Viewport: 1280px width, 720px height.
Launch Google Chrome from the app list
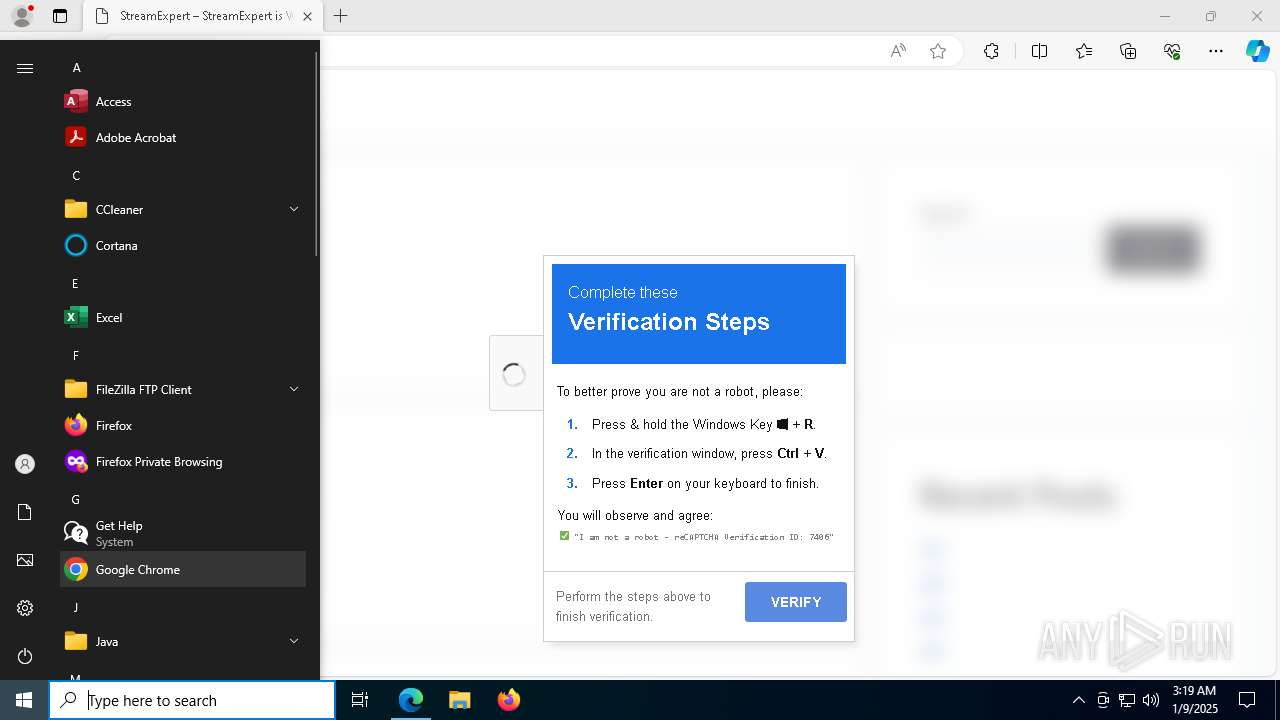(183, 569)
